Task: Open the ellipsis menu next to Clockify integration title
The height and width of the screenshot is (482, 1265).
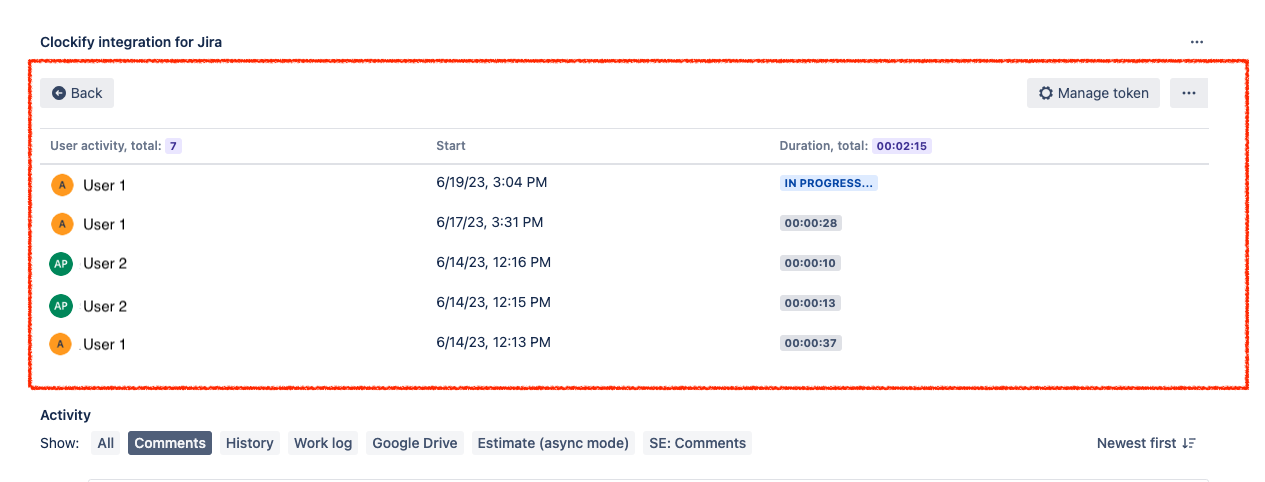Action: [1197, 42]
